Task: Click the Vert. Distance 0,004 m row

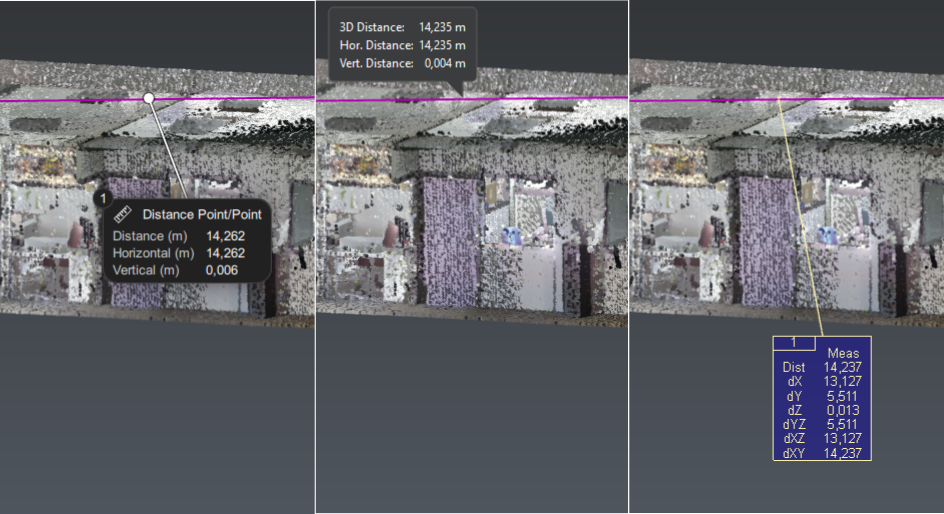Action: (402, 63)
